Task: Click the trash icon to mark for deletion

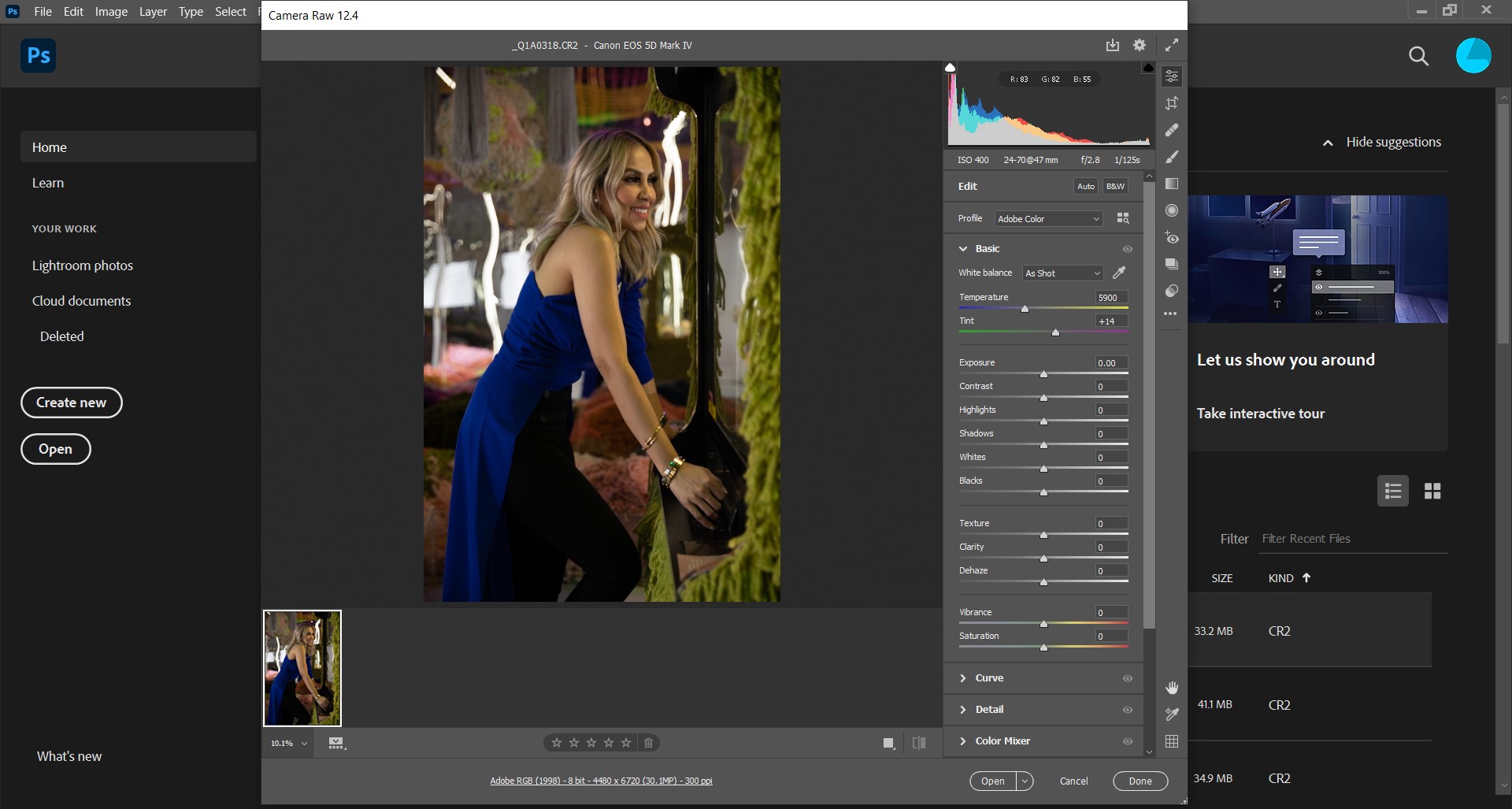Action: click(x=648, y=742)
